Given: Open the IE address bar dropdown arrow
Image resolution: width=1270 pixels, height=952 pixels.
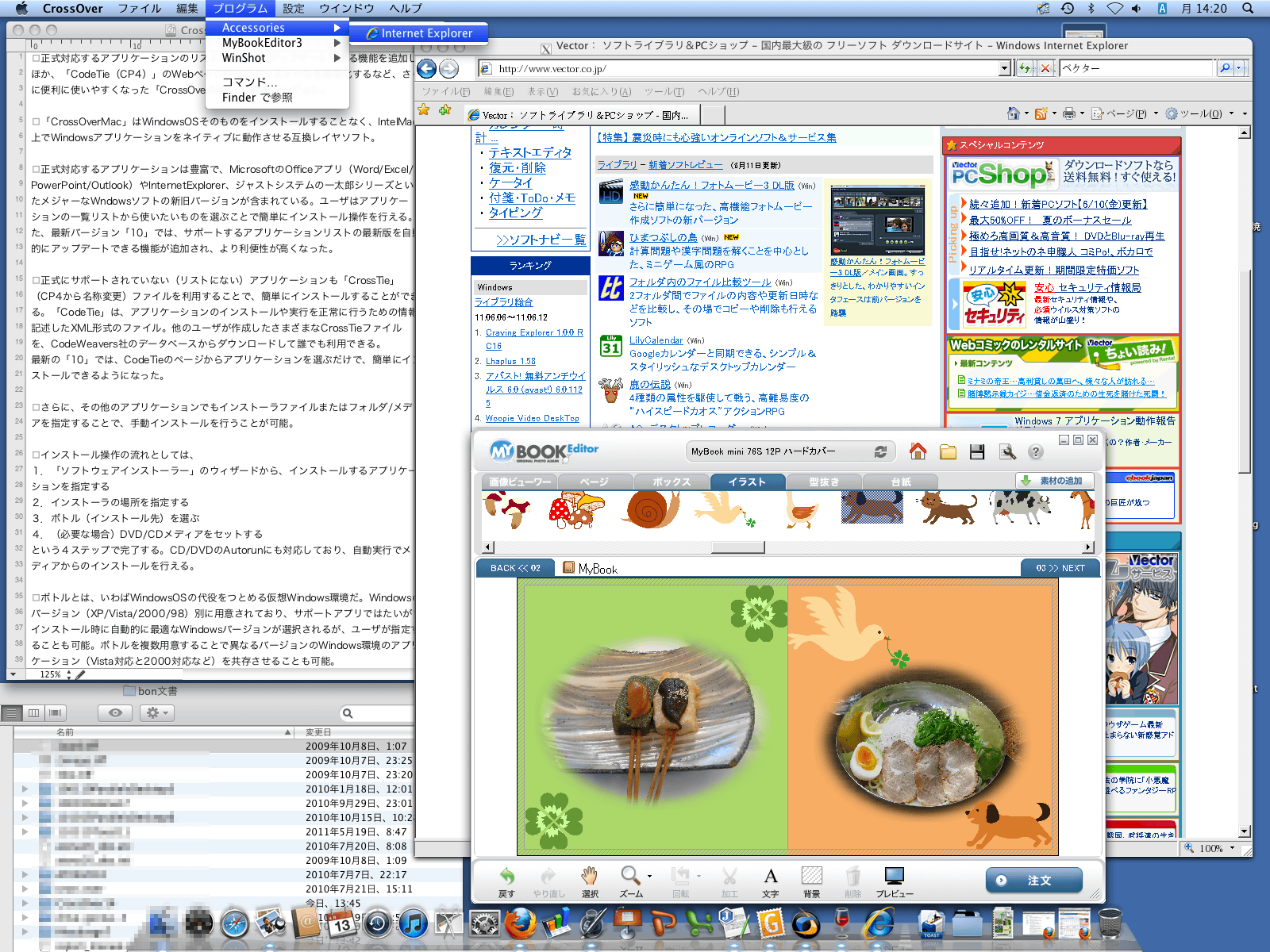Looking at the screenshot, I should point(1005,69).
